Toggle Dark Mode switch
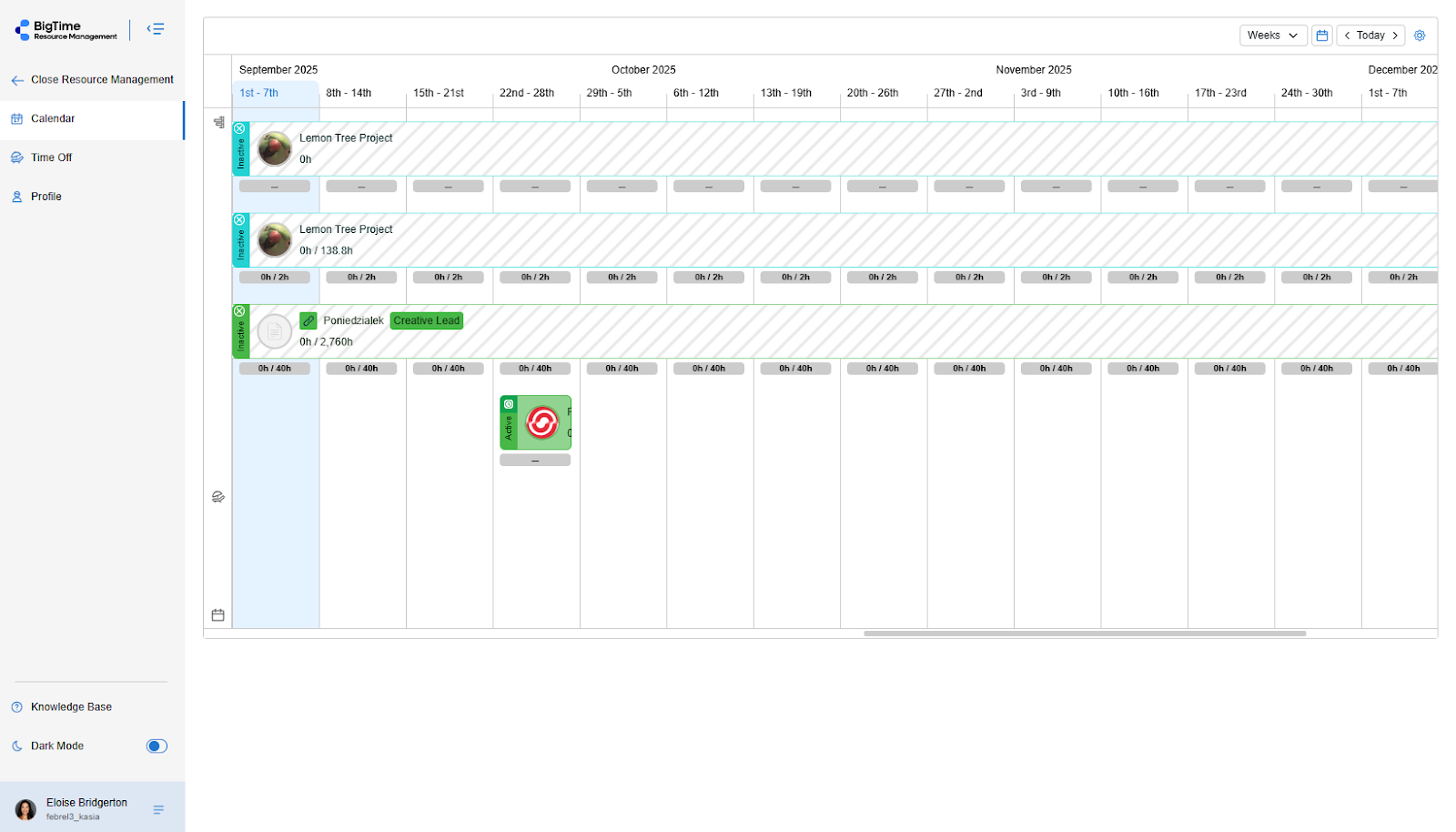 pyautogui.click(x=157, y=746)
